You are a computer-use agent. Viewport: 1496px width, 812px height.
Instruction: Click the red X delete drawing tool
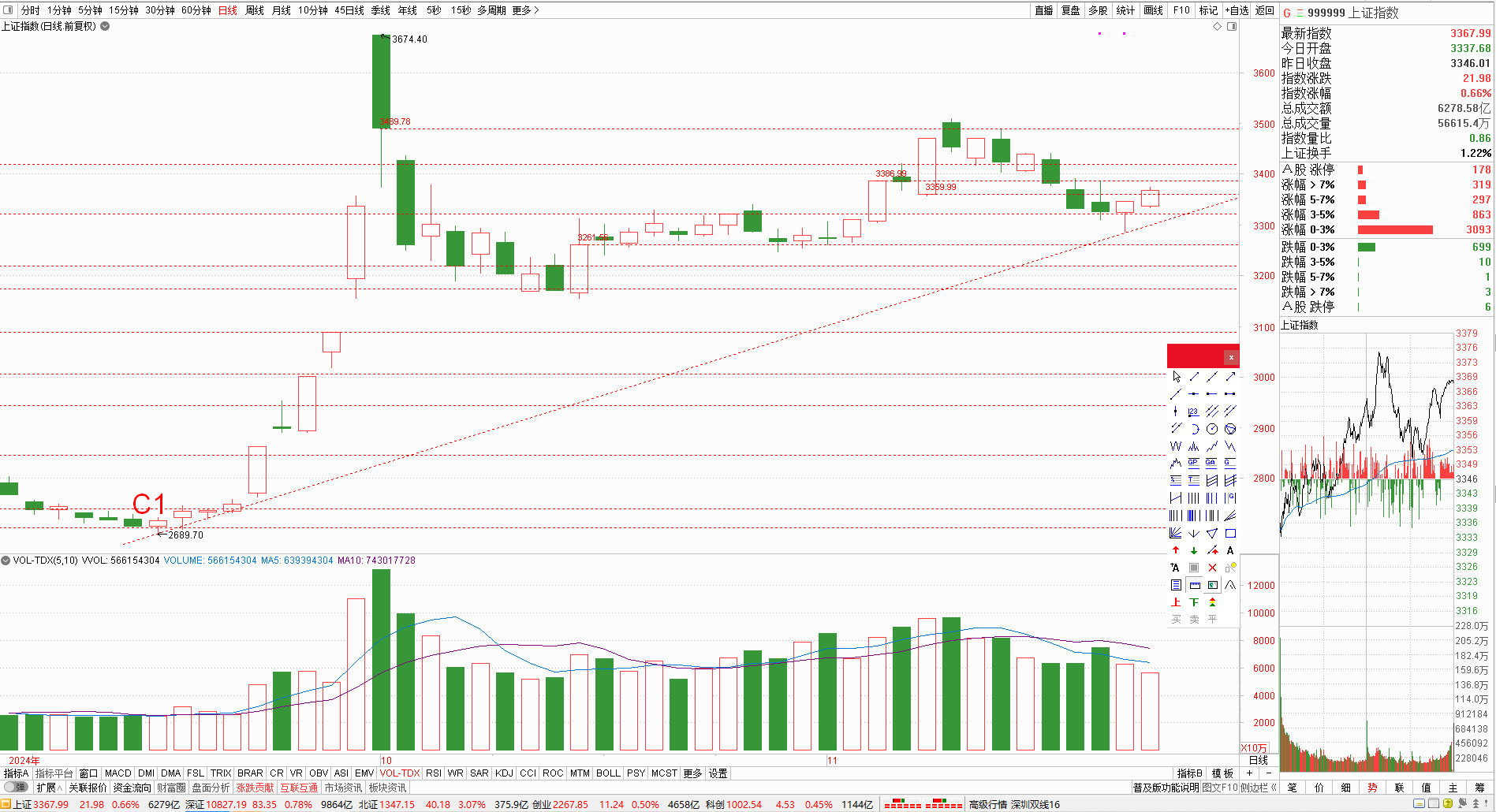pyautogui.click(x=1212, y=568)
